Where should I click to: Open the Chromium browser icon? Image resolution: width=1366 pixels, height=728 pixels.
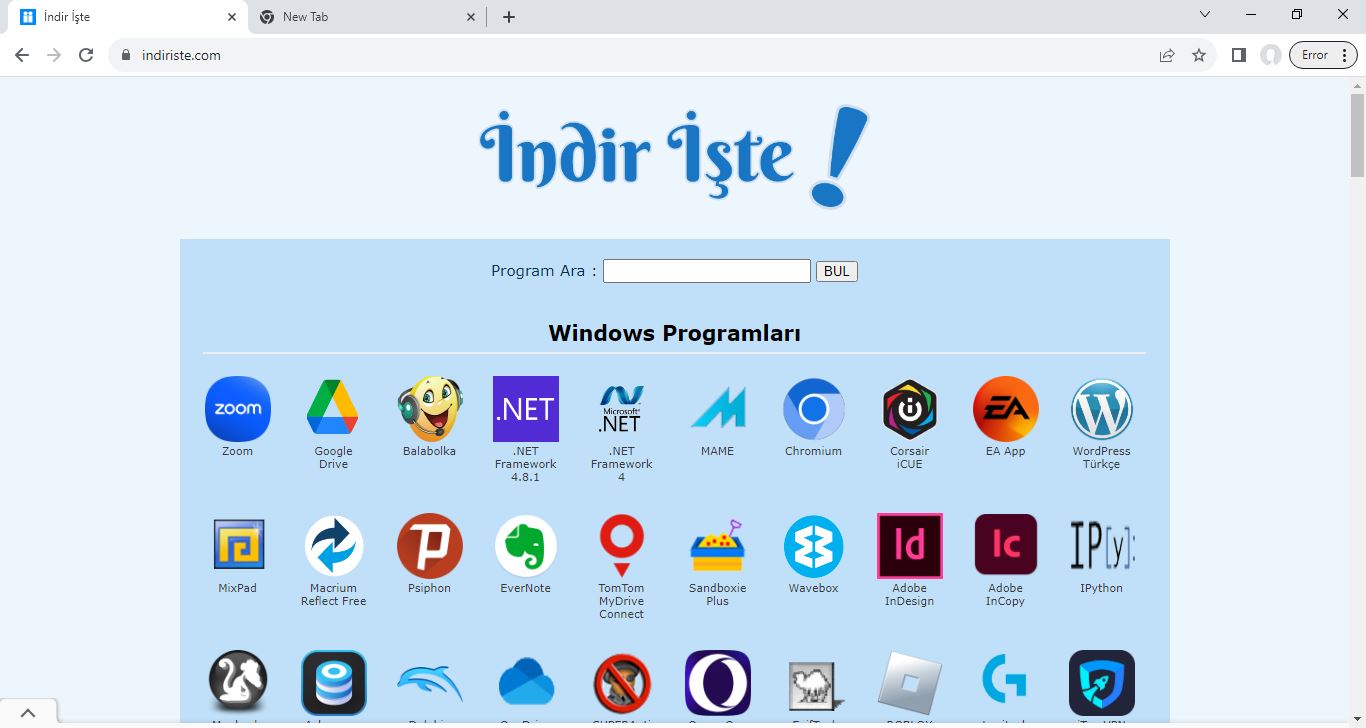813,409
